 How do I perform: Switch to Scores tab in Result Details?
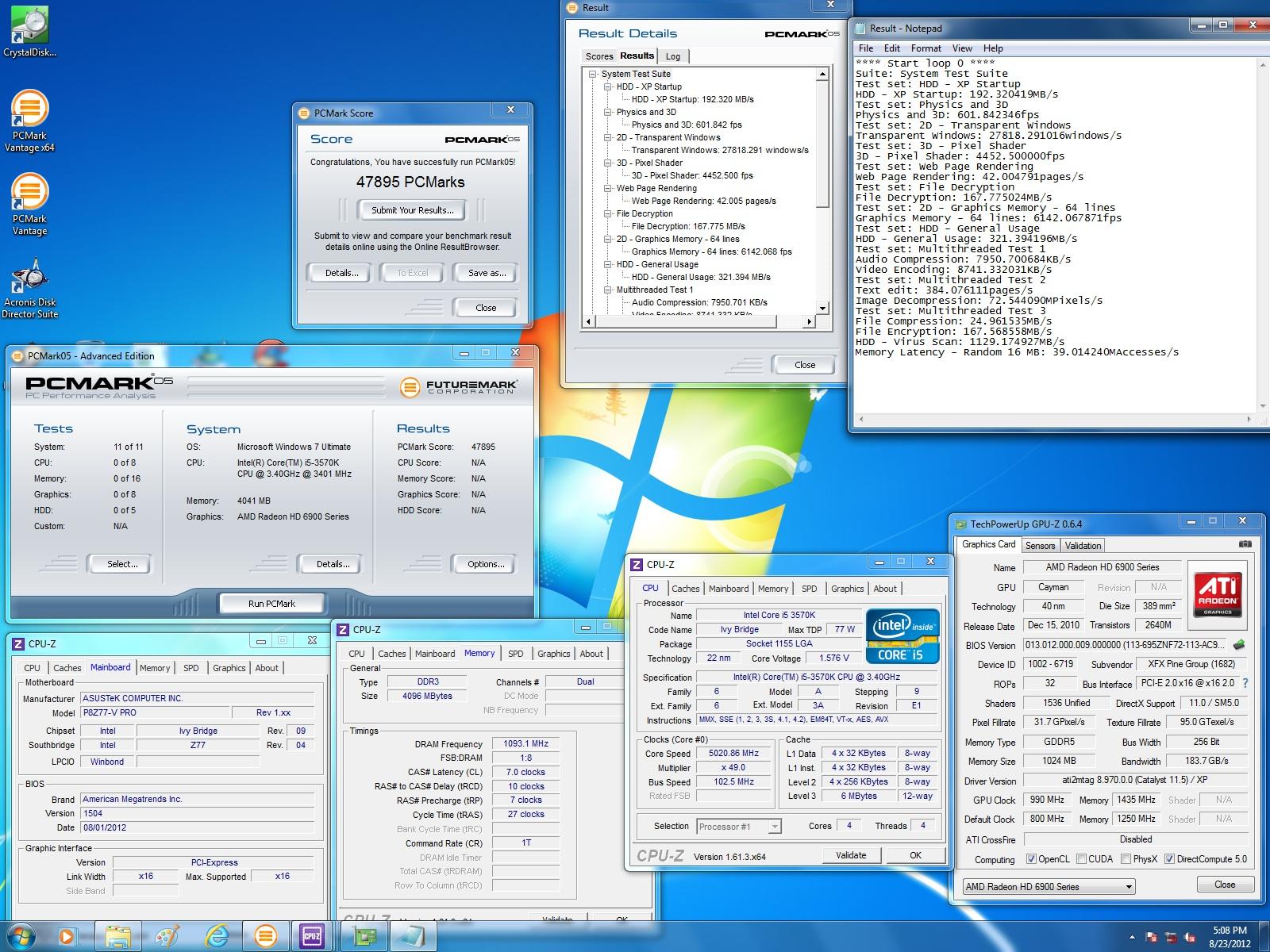(x=599, y=56)
